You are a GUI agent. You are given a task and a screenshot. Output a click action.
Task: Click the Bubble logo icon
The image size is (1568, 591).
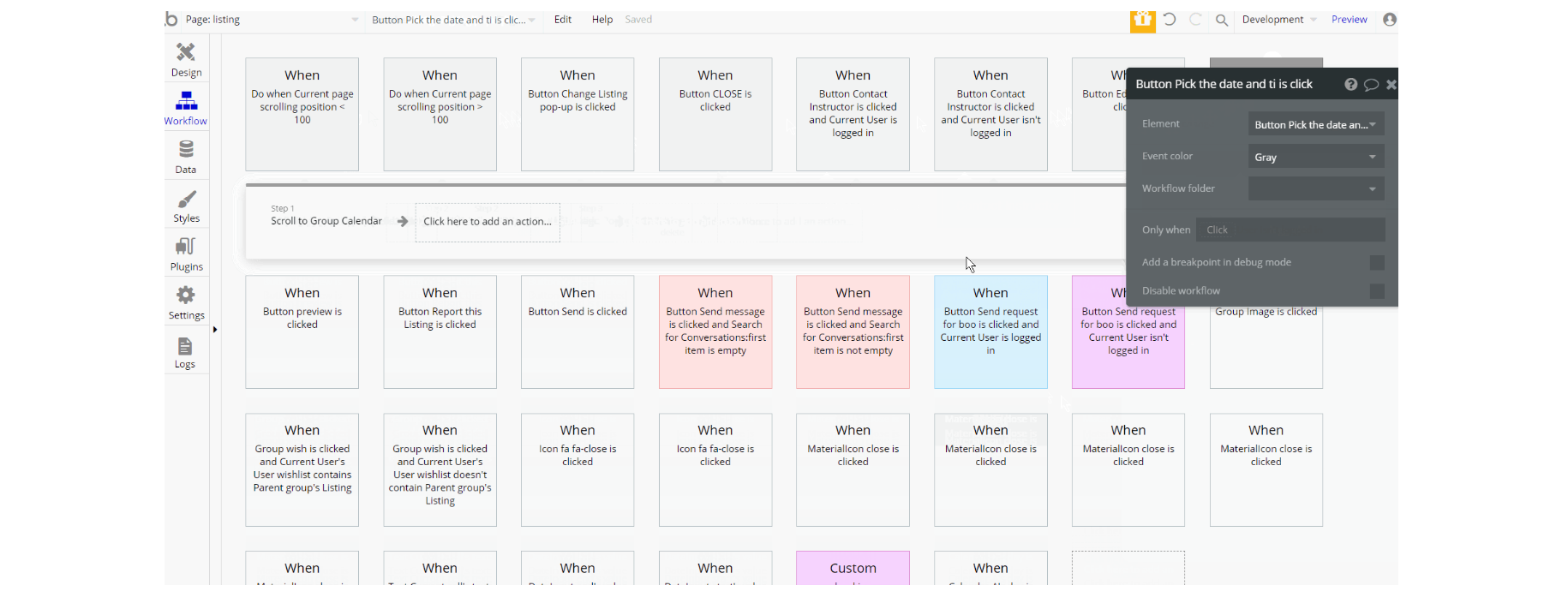pos(171,19)
